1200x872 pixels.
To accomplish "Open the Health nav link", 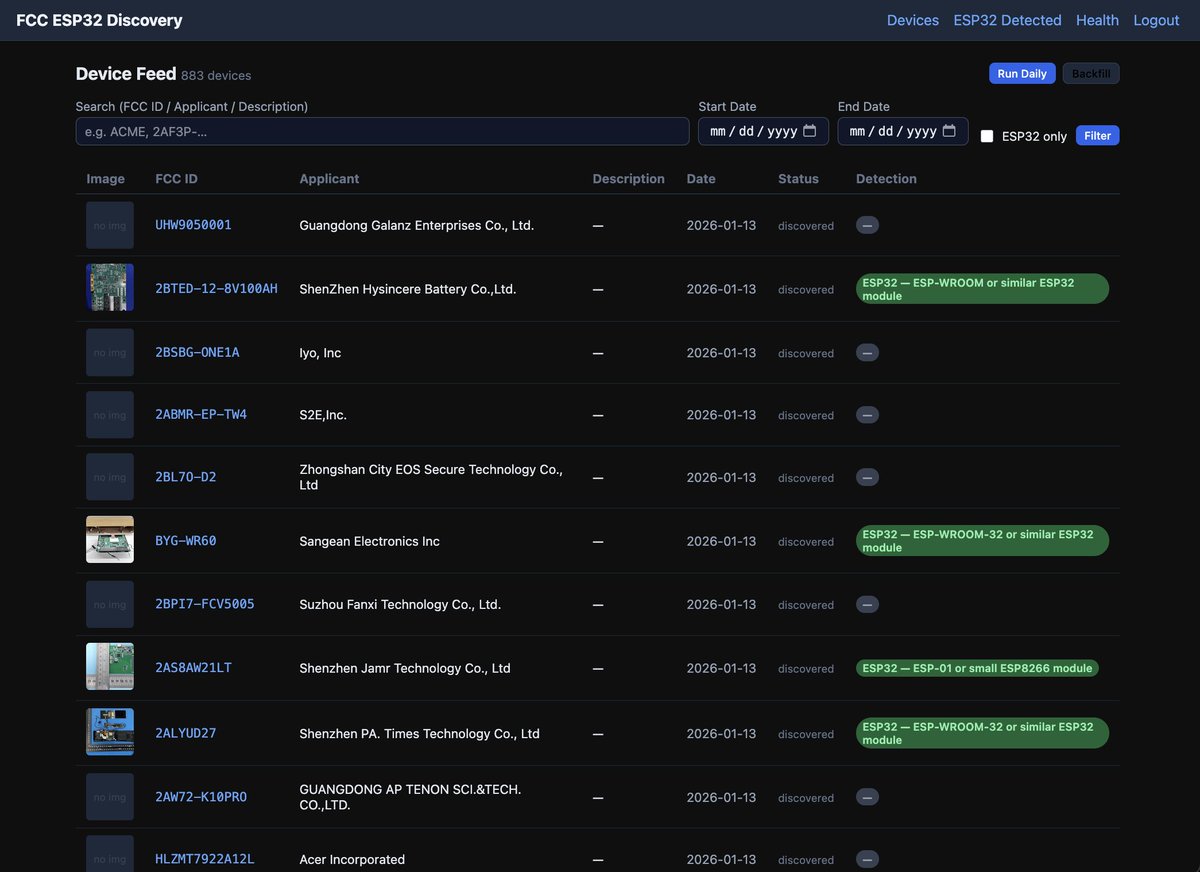I will 1097,20.
